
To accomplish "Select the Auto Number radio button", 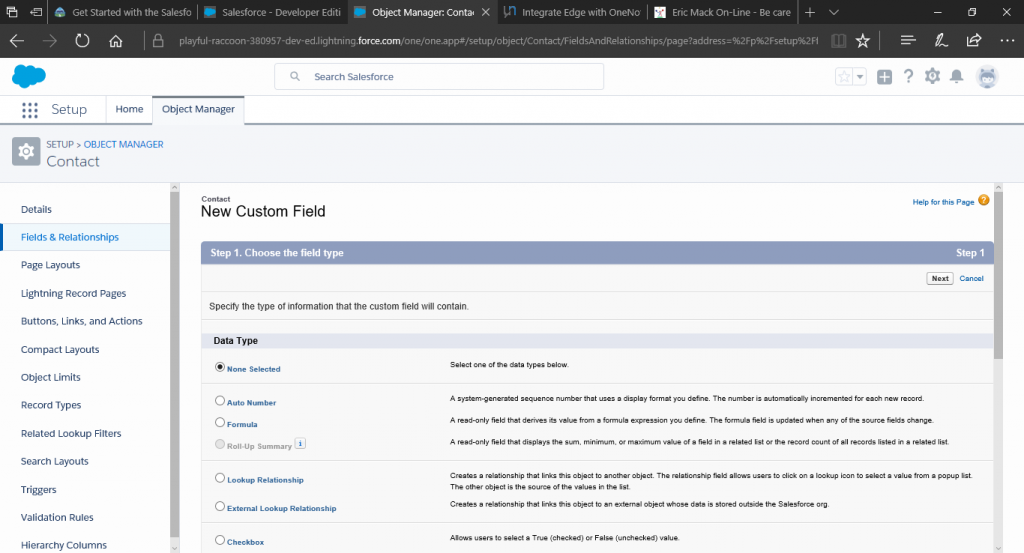I will click(x=220, y=401).
